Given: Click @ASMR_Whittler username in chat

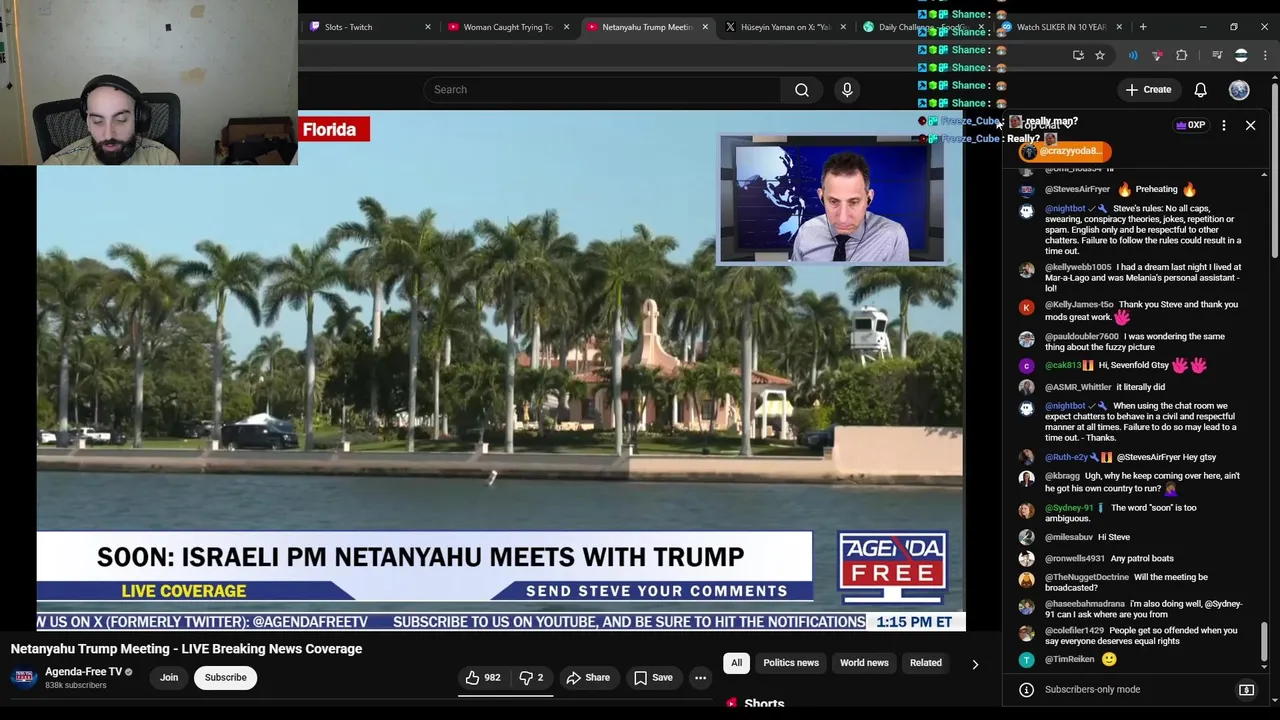Looking at the screenshot, I should coord(1078,387).
